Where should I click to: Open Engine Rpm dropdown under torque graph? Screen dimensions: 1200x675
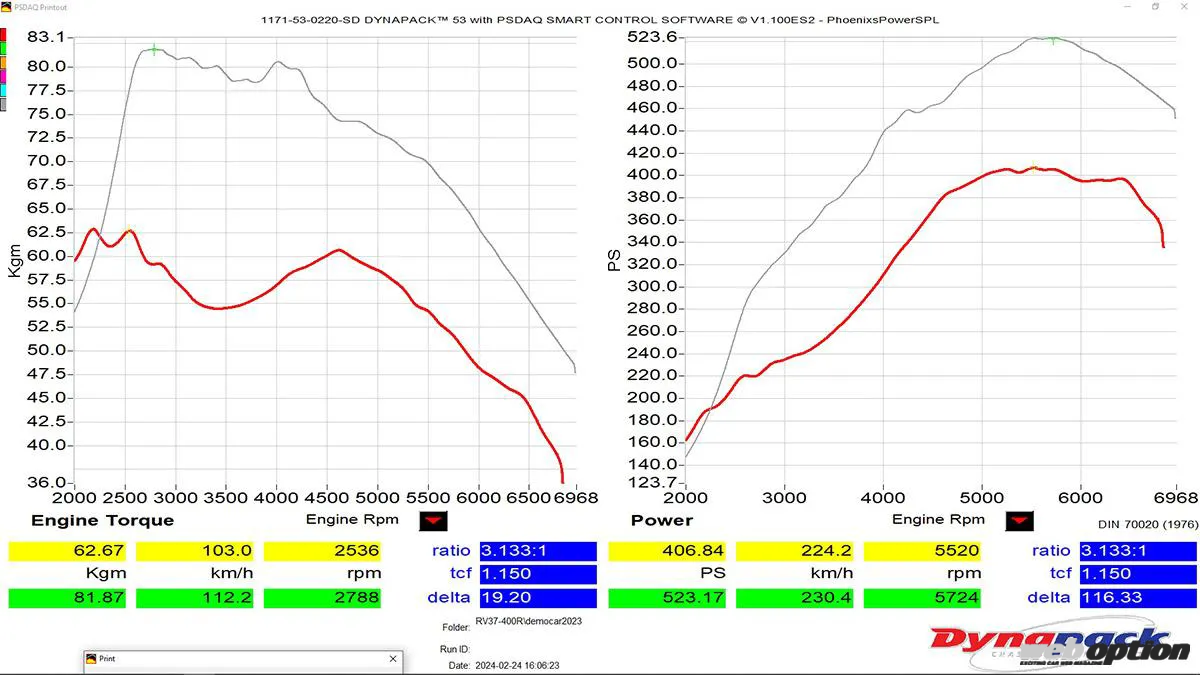[x=433, y=521]
